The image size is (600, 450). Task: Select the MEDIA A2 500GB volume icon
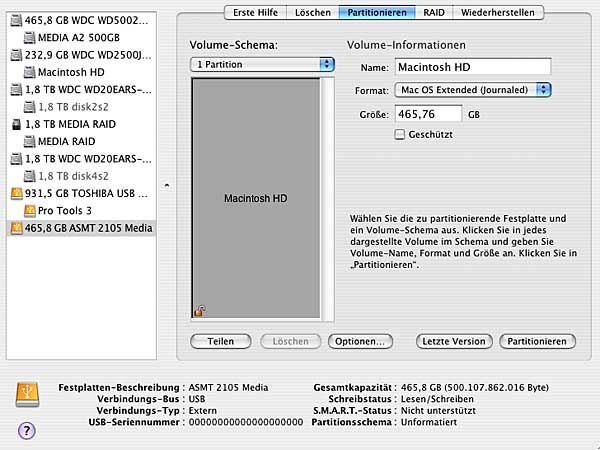(x=28, y=38)
